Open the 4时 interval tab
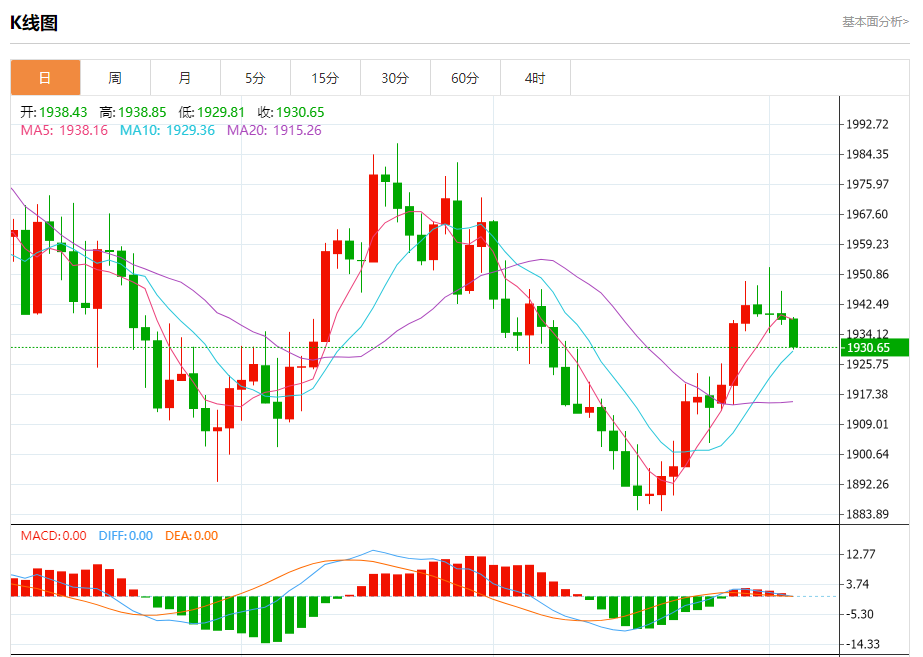The height and width of the screenshot is (657, 923). (536, 78)
